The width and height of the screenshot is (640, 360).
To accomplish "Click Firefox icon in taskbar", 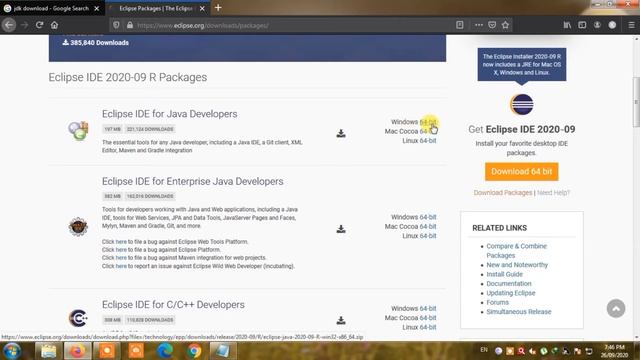I will [77, 351].
